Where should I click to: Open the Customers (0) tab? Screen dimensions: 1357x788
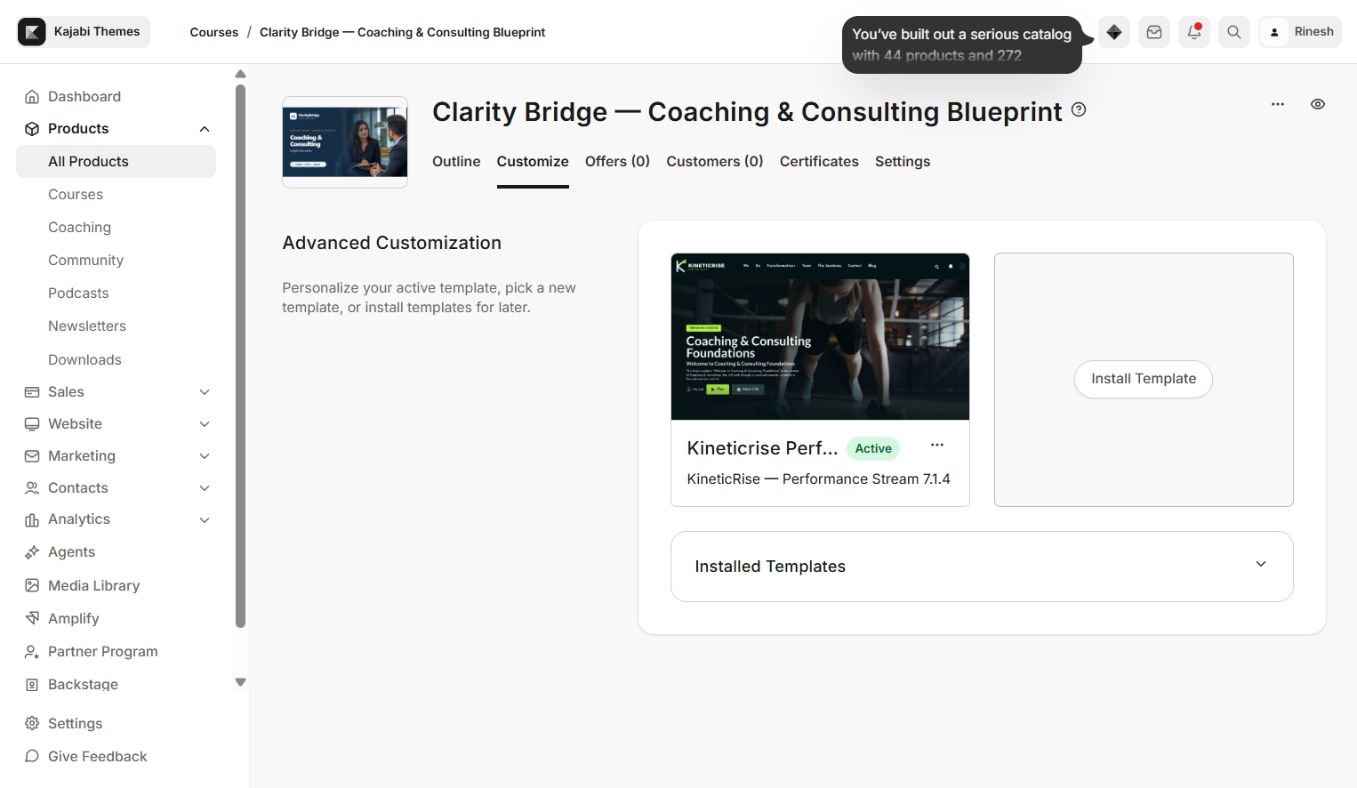[715, 161]
